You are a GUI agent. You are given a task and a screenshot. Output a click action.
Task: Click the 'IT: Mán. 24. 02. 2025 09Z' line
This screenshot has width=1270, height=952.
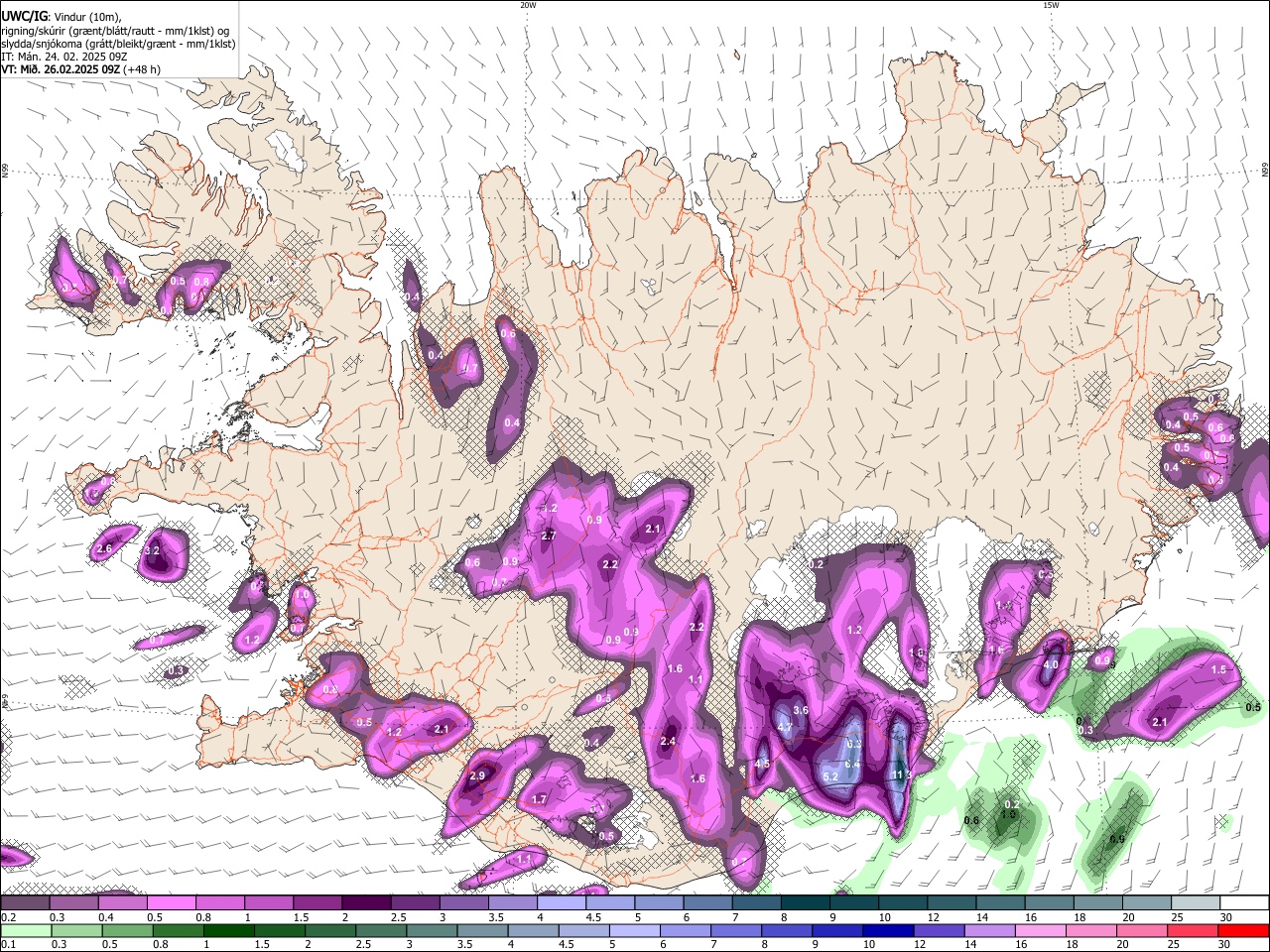click(63, 57)
